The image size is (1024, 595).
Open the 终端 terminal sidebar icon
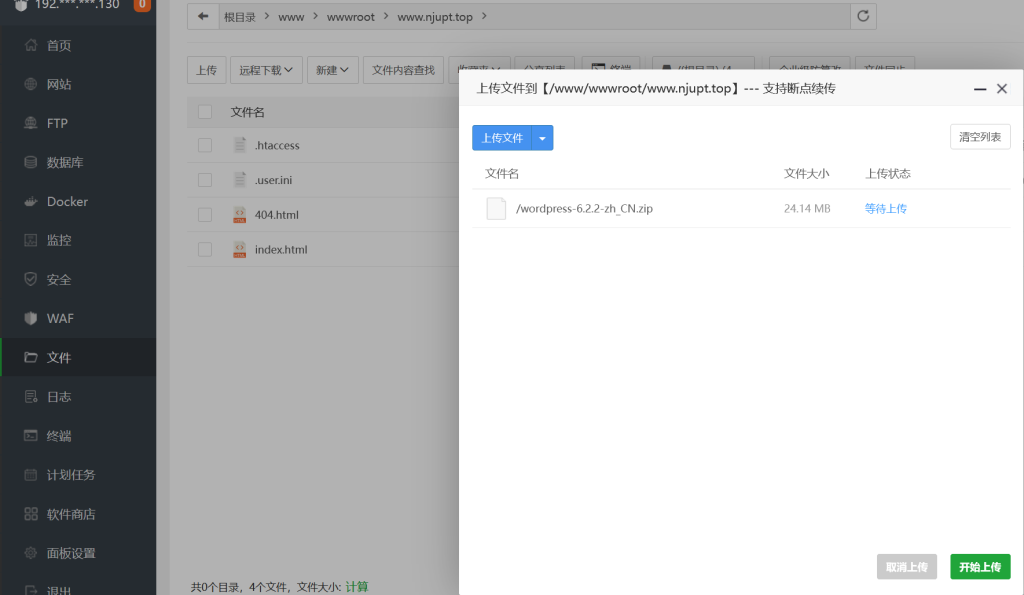(x=30, y=436)
